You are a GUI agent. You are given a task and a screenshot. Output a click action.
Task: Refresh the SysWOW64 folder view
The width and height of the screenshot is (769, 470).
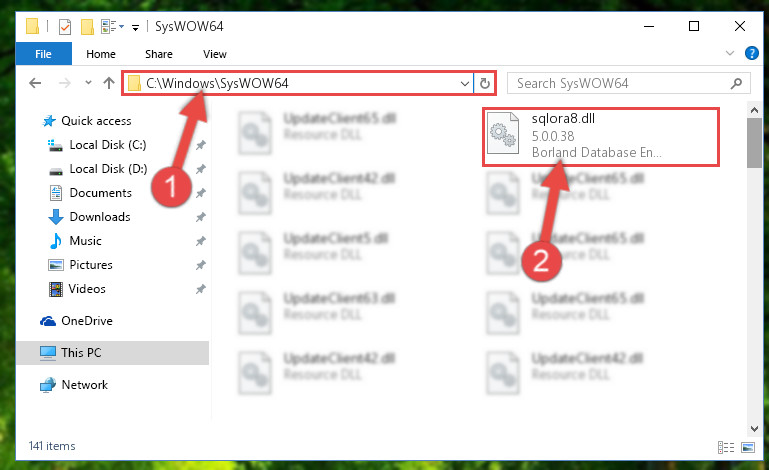485,83
